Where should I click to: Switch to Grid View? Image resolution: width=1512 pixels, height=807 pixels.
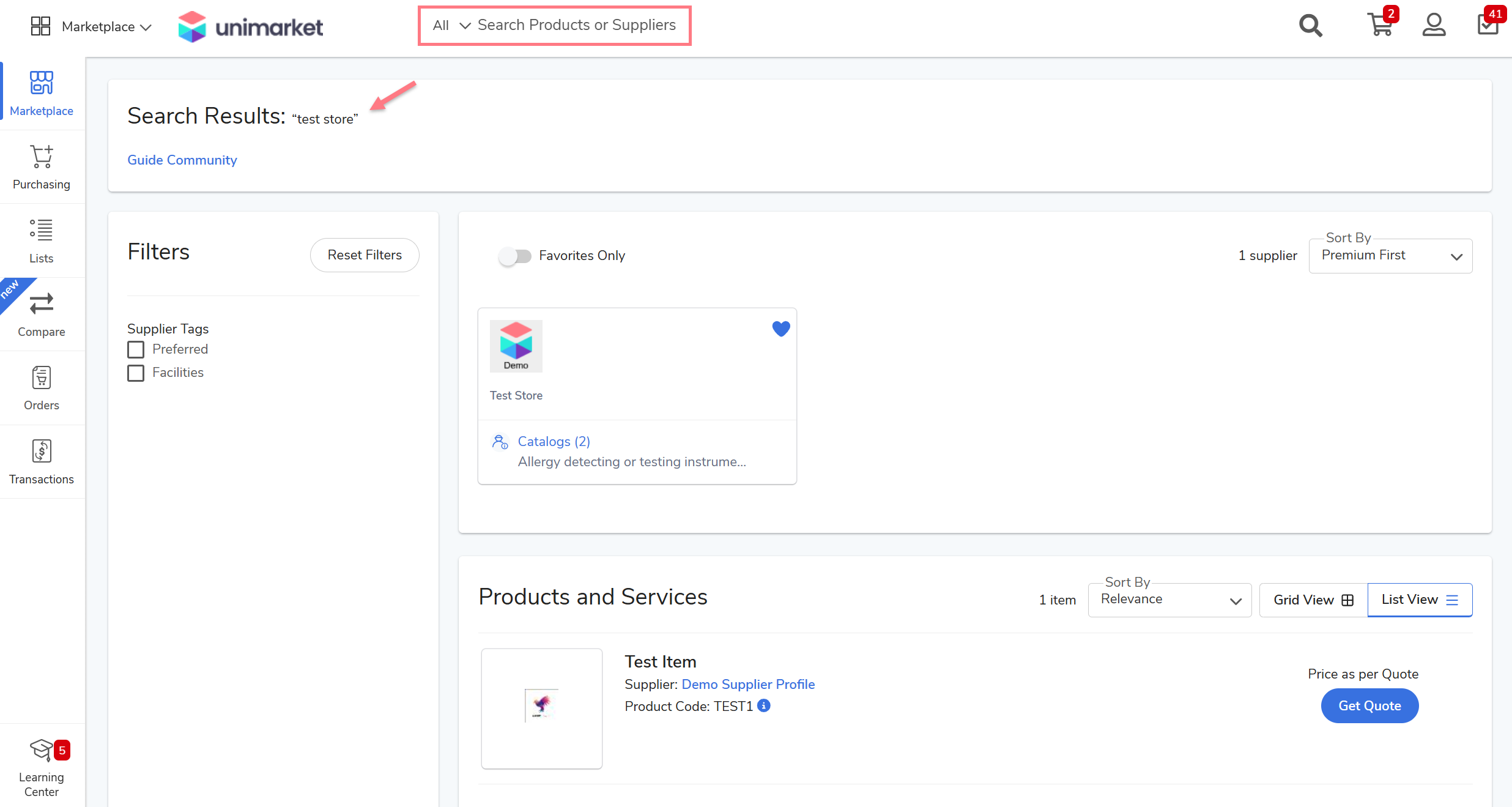(1313, 600)
